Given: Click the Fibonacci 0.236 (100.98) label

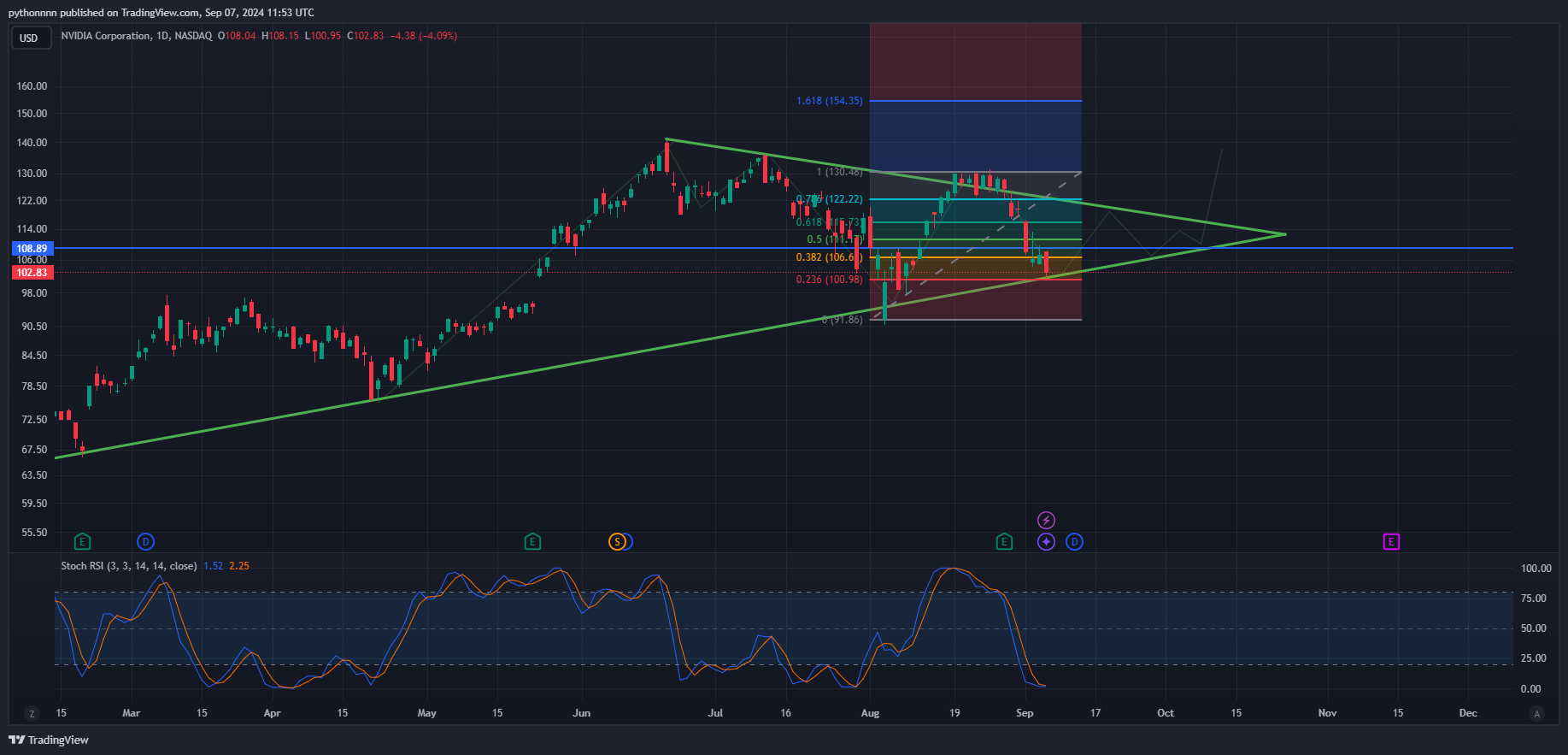Looking at the screenshot, I should tap(829, 280).
